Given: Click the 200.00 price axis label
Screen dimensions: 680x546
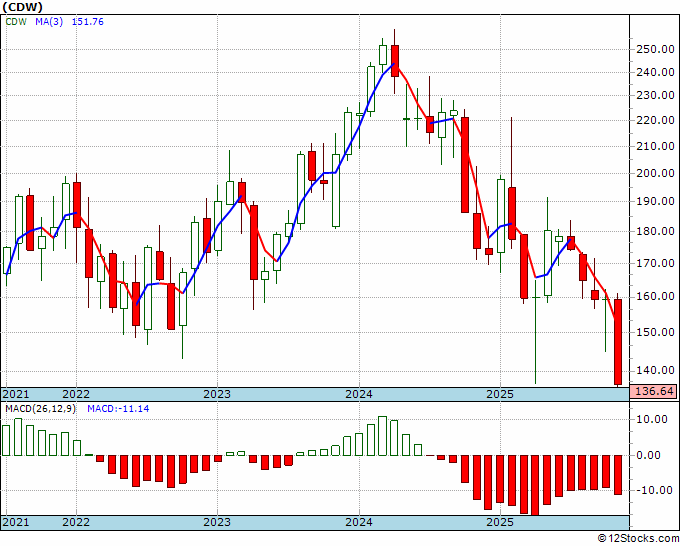Looking at the screenshot, I should [x=655, y=173].
